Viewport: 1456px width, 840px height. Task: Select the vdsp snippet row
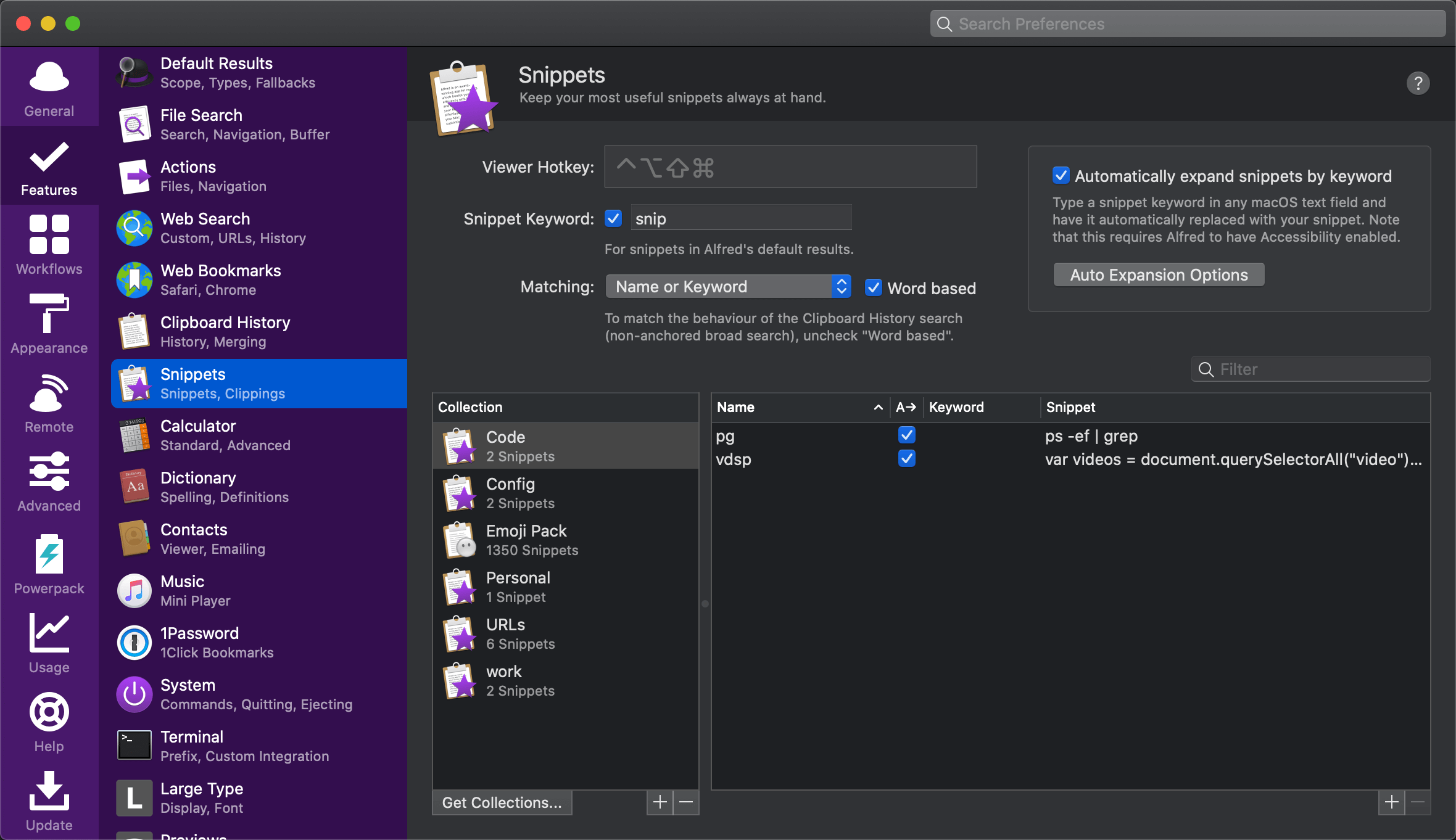(x=1070, y=459)
